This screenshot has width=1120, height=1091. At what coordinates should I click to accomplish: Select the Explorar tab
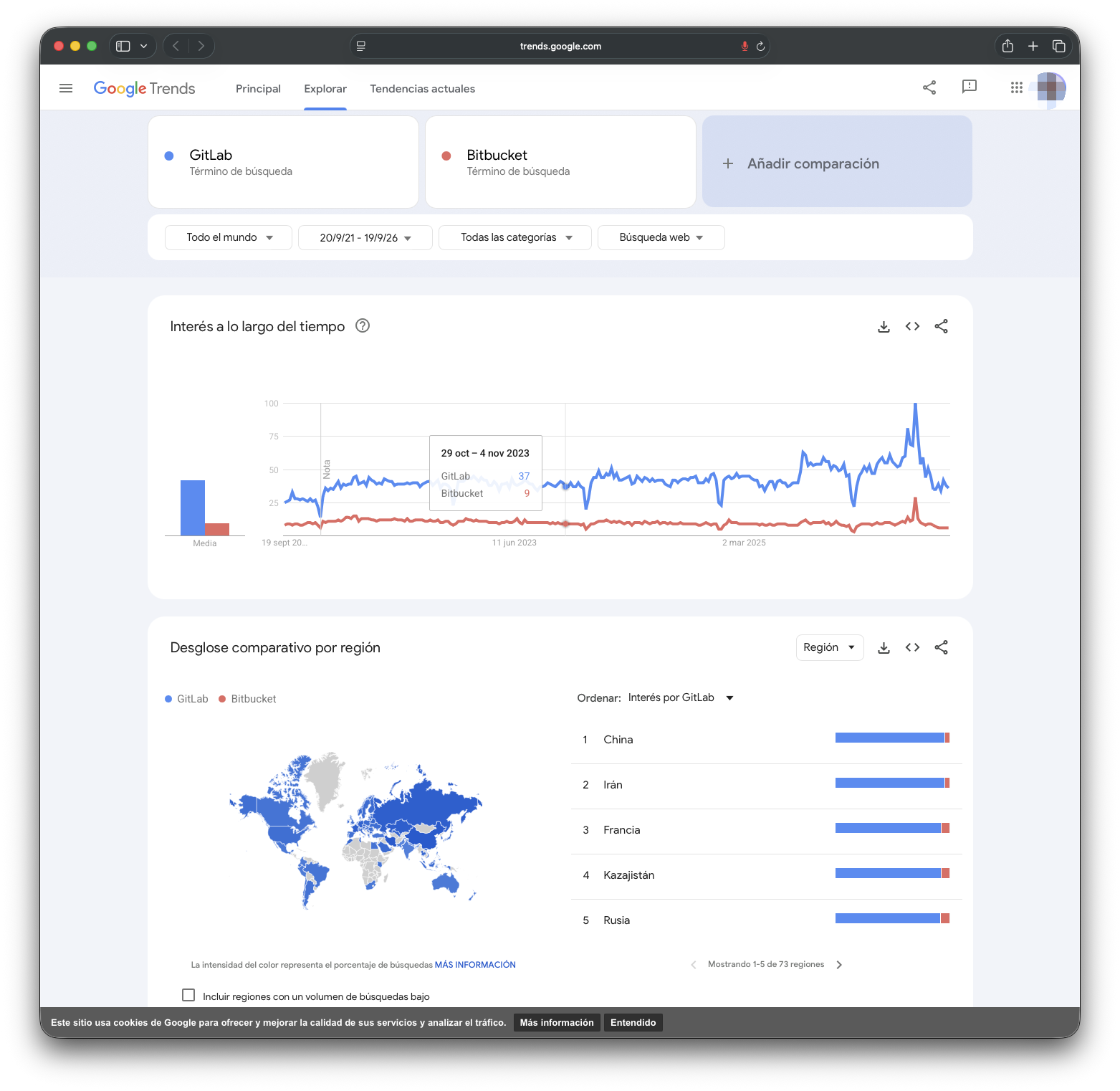(x=325, y=89)
